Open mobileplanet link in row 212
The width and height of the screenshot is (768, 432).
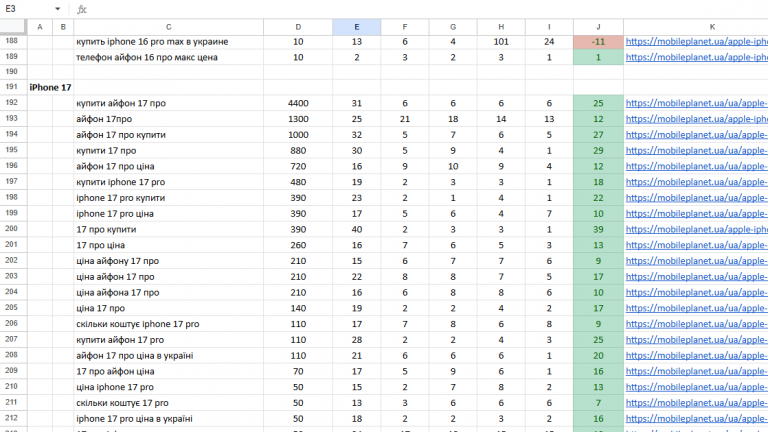click(696, 419)
